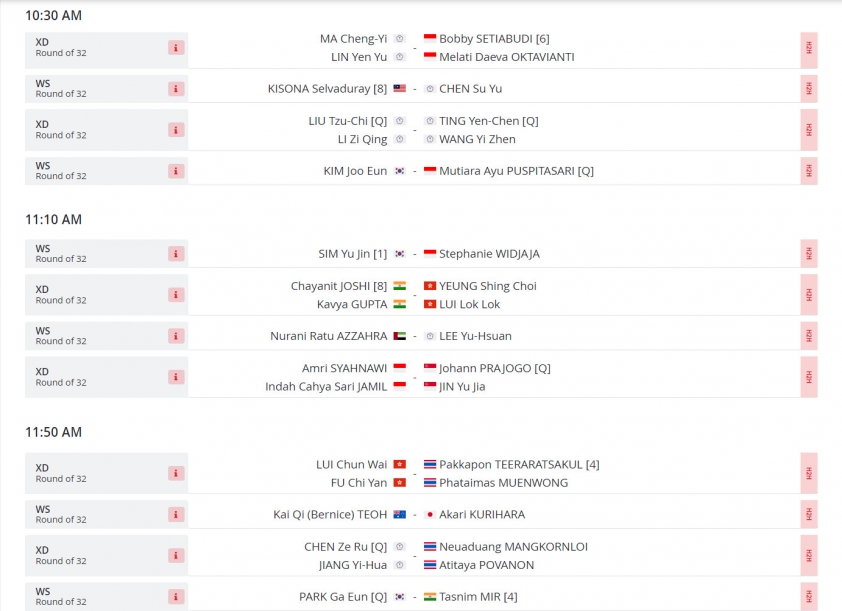Click info icon for Kai Qi TEOH match
This screenshot has height=611, width=842.
click(x=176, y=514)
